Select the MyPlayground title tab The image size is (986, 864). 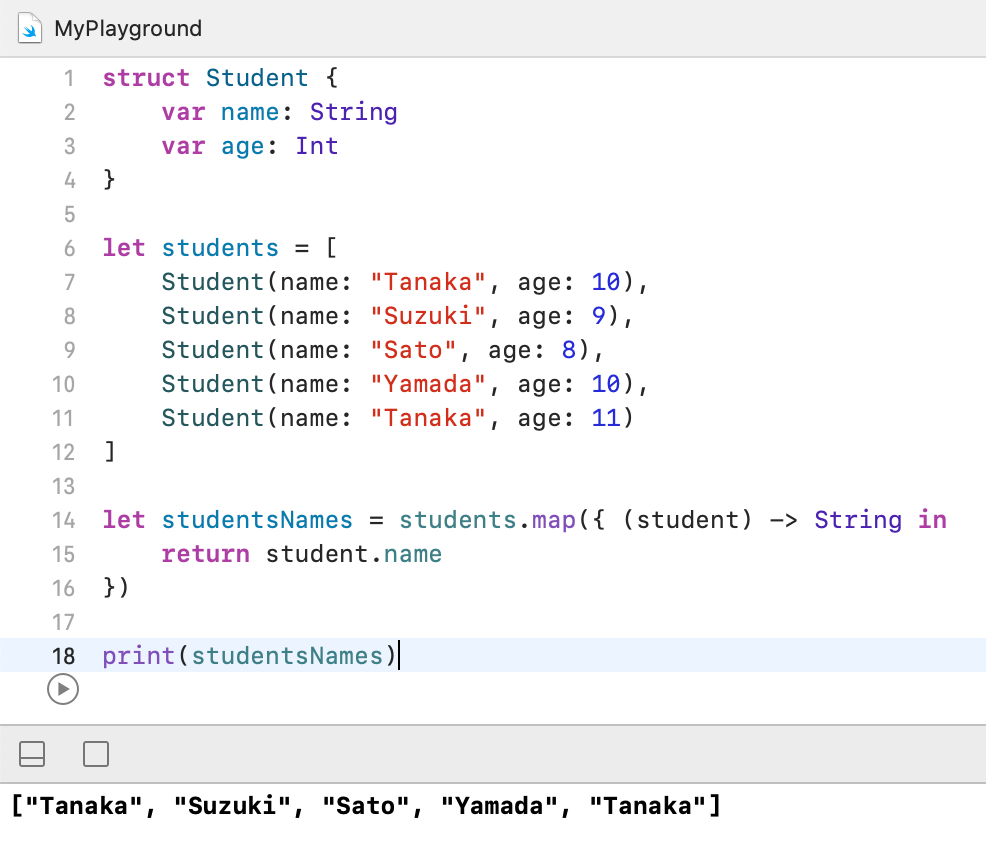pos(127,28)
